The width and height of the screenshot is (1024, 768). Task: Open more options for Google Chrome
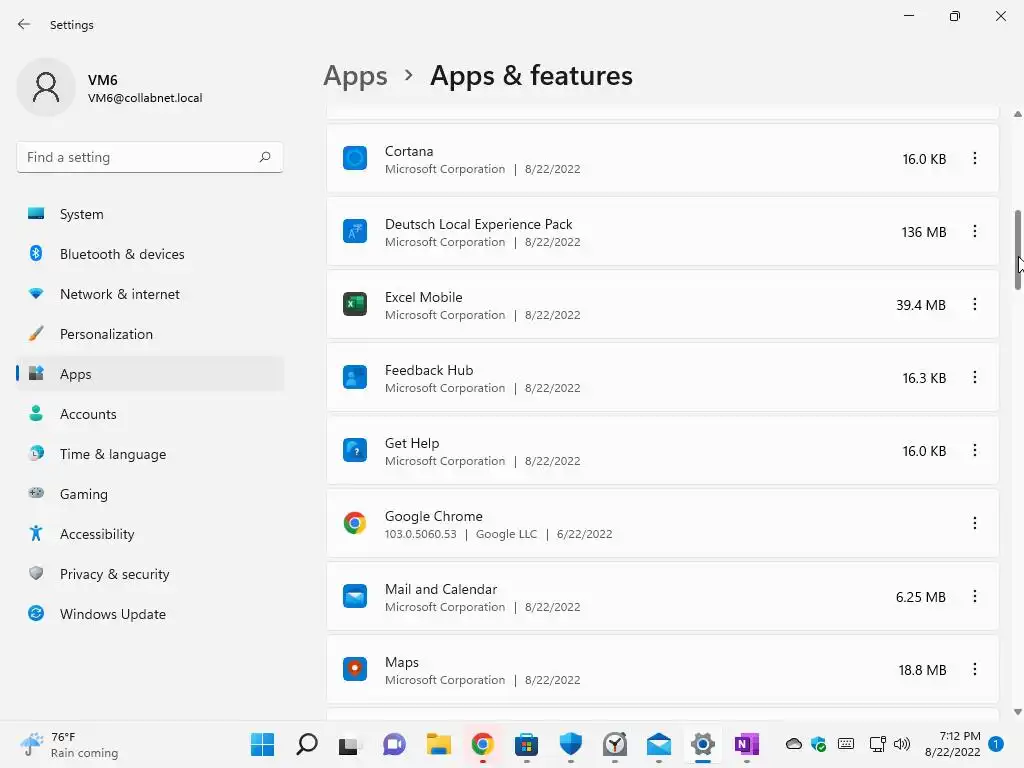tap(974, 523)
